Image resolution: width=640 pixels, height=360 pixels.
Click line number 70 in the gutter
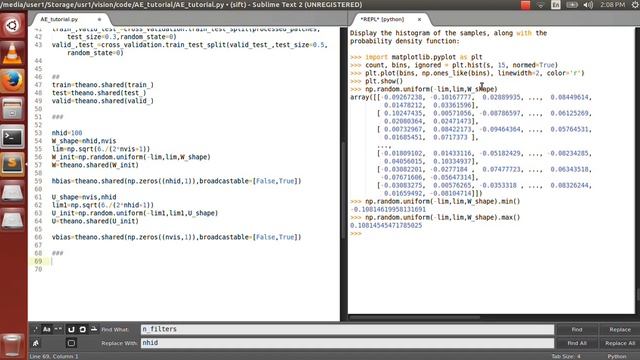38,269
